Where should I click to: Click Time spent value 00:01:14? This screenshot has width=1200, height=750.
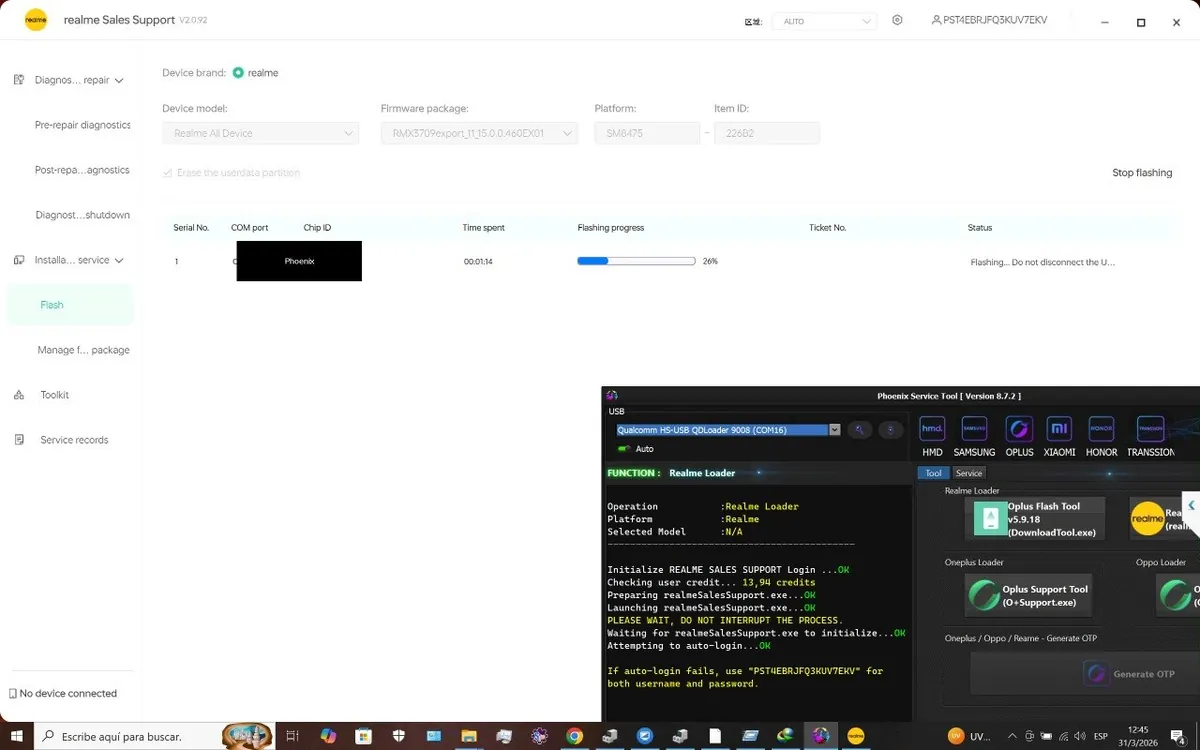click(x=478, y=262)
